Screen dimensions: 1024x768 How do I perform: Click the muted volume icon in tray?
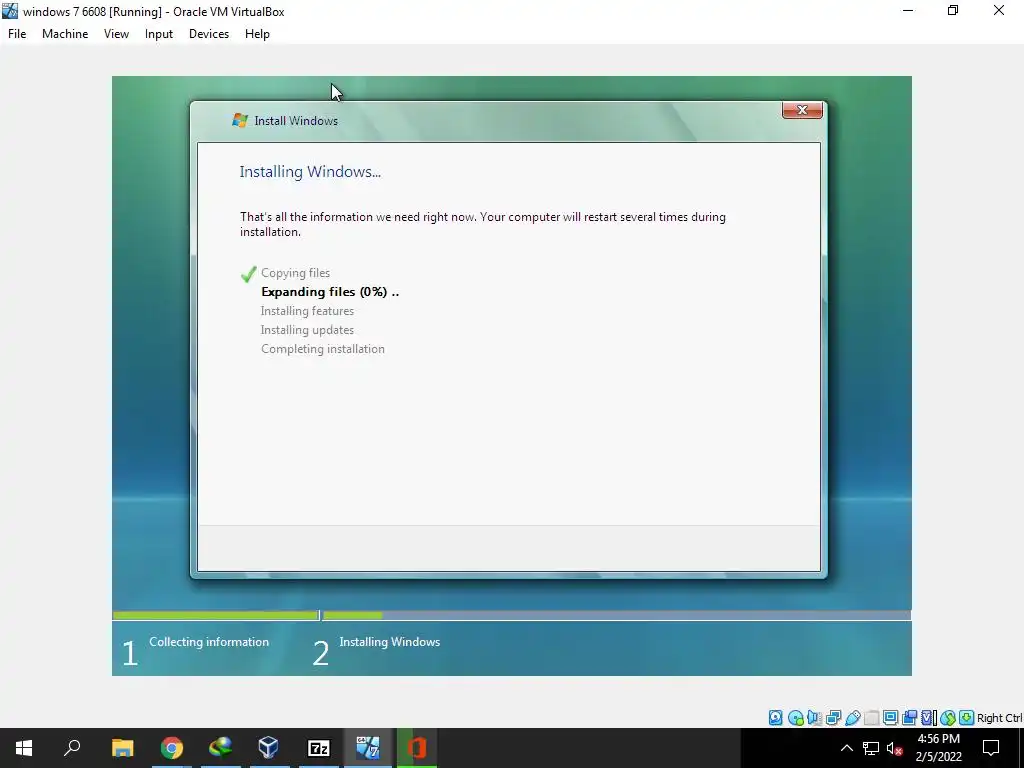pos(895,748)
